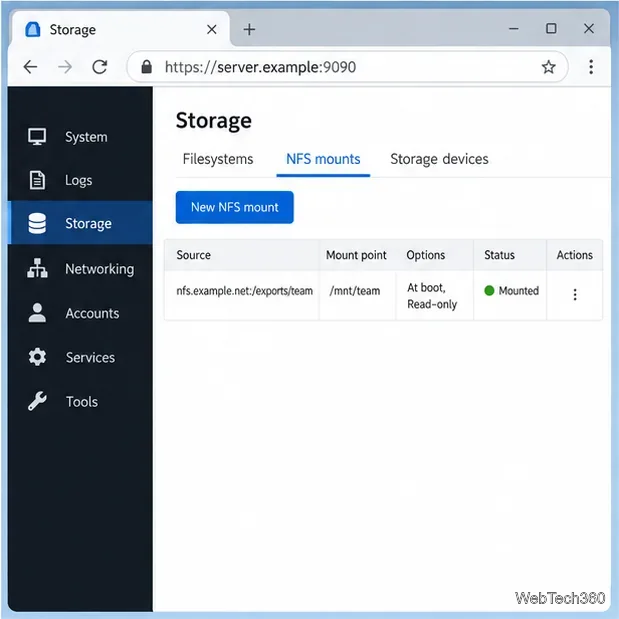The width and height of the screenshot is (619, 619).
Task: Open the Networking sidebar section
Action: (80, 269)
